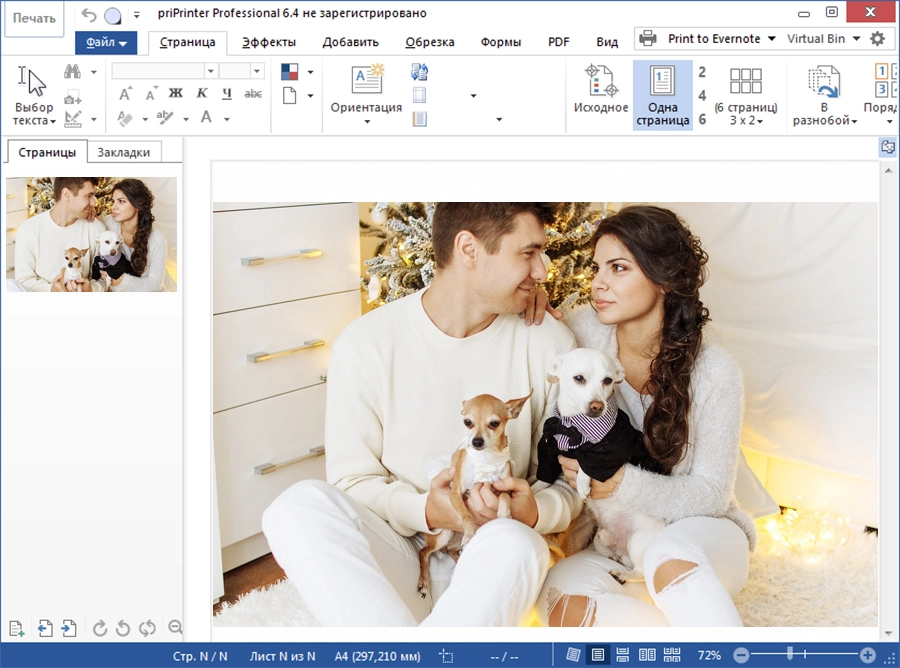This screenshot has height=668, width=900.
Task: Click the rotate clockwise icon
Action: (100, 629)
